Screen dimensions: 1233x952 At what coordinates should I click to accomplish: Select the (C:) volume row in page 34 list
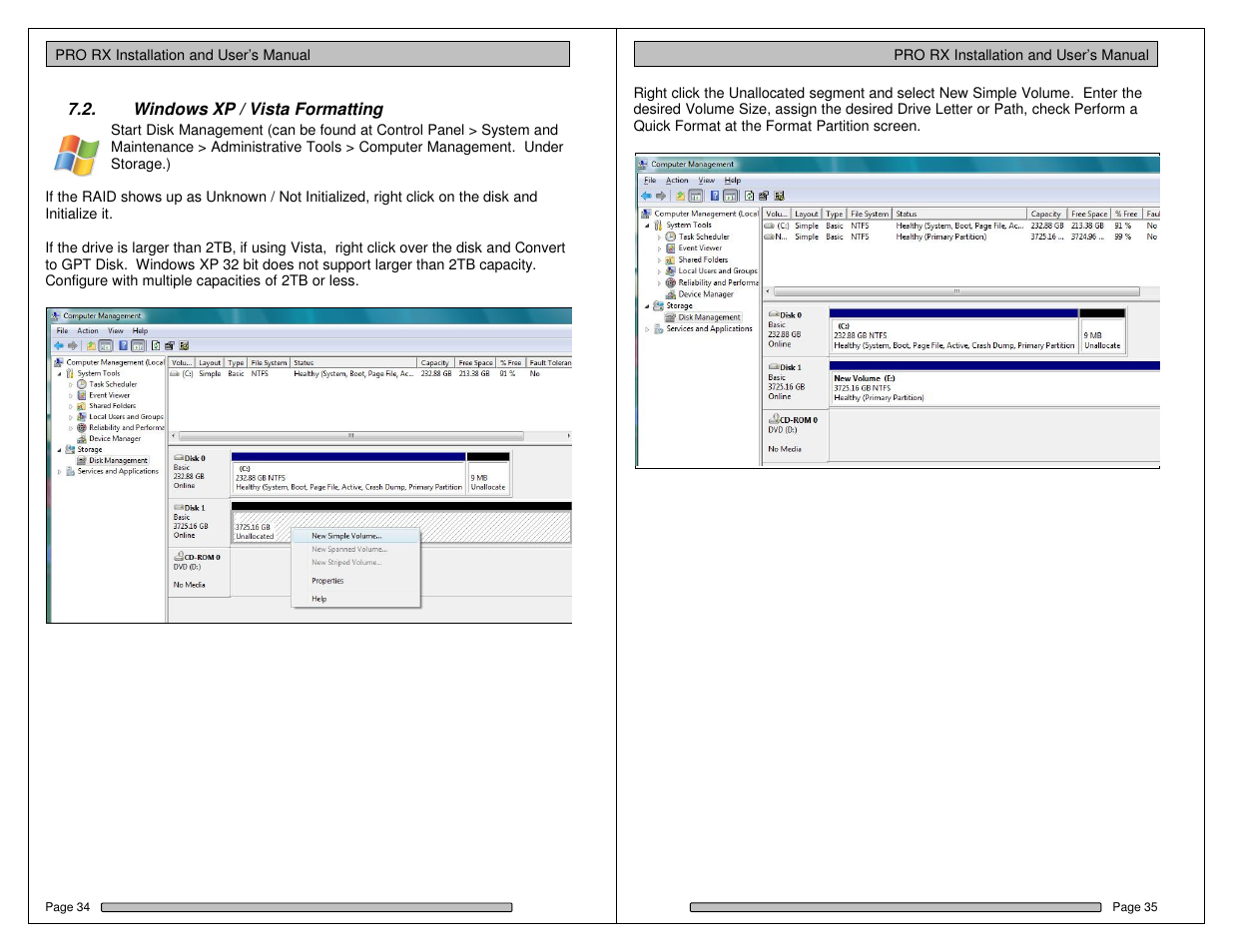[370, 374]
